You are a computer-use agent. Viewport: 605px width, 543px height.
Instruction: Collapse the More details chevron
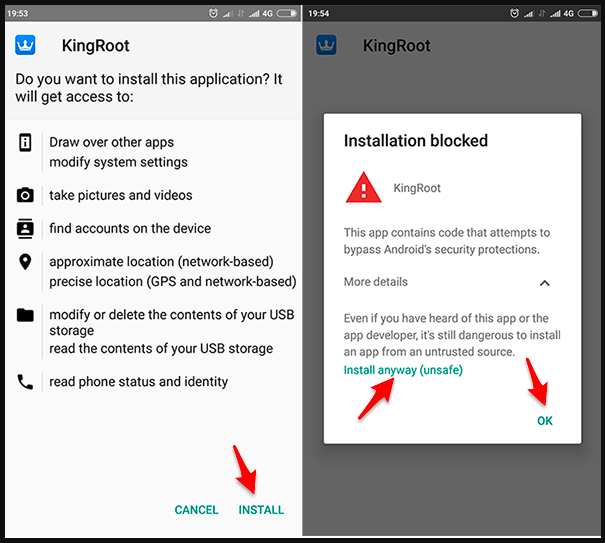pos(544,283)
